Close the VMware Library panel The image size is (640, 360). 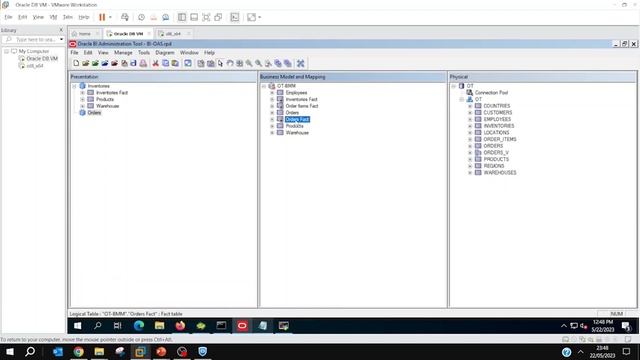[x=61, y=30]
